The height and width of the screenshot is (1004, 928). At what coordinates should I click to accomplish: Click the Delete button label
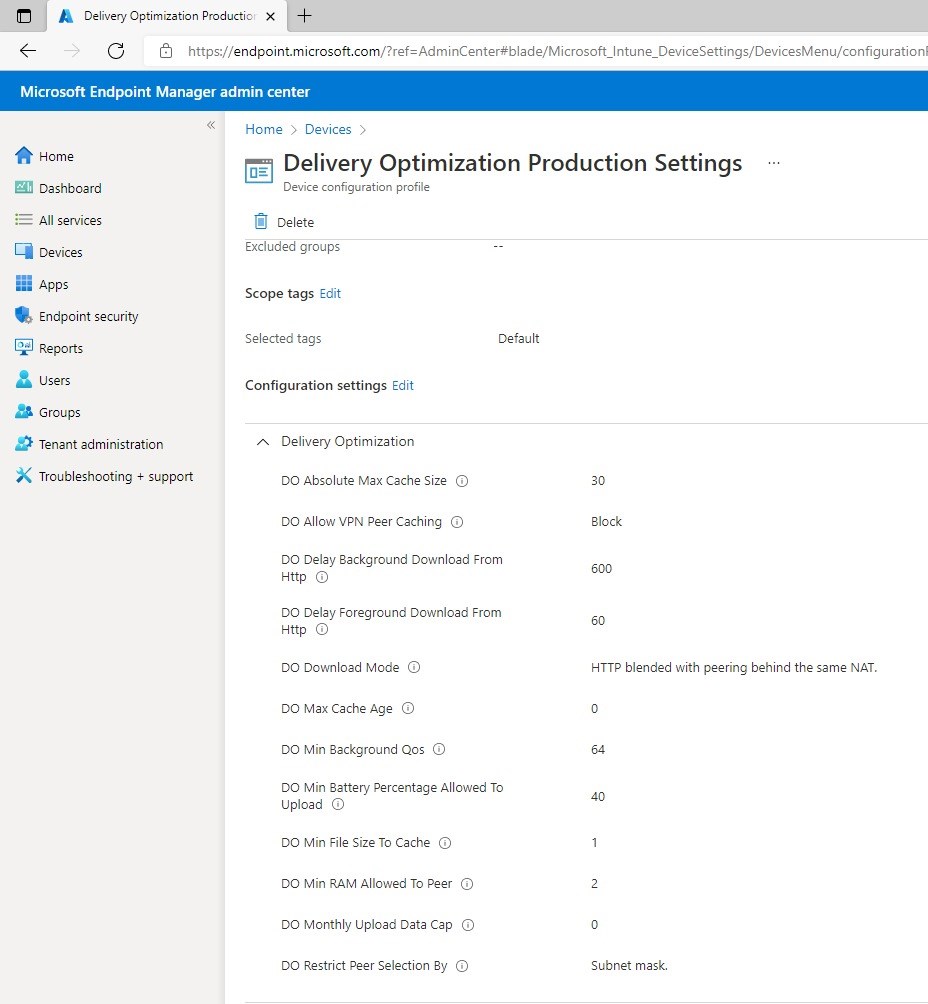(295, 222)
